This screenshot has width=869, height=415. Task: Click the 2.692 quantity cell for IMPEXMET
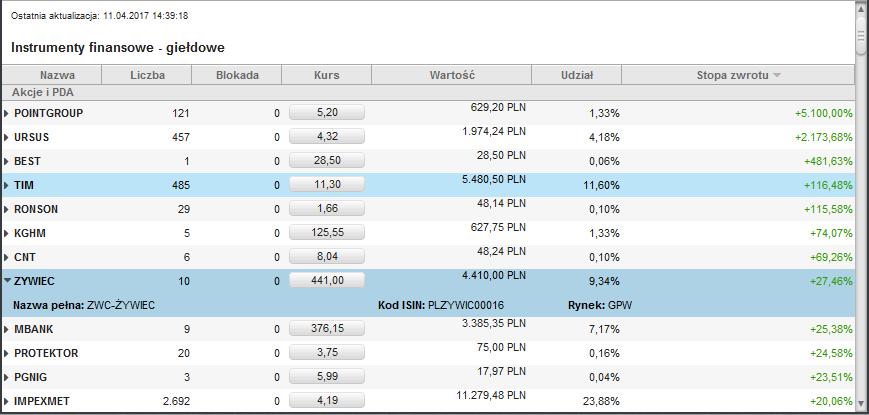click(177, 401)
